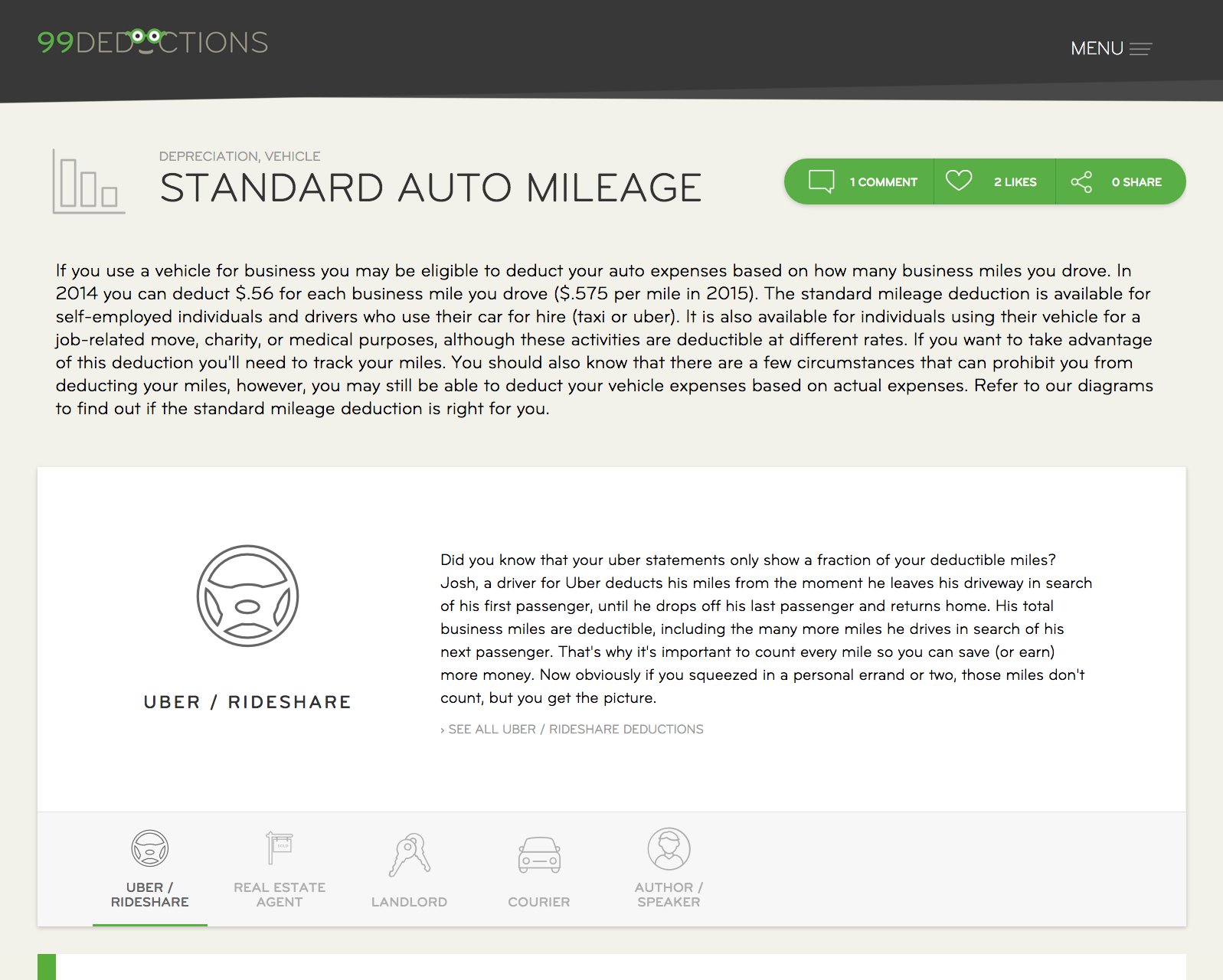Screen dimensions: 1223x980
Task: Select the courier car icon
Action: pos(539,855)
